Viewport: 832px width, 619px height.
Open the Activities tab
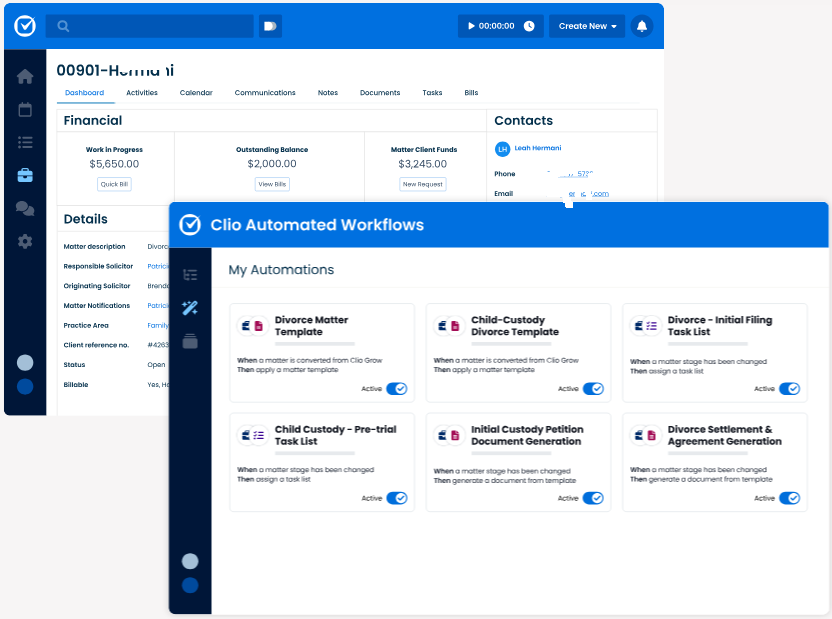(142, 92)
